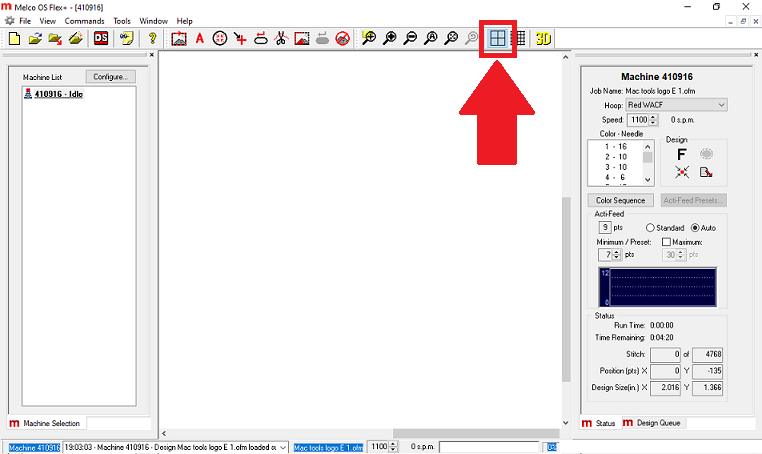Open the Tools menu
Image resolution: width=762 pixels, height=454 pixels.
[x=122, y=21]
